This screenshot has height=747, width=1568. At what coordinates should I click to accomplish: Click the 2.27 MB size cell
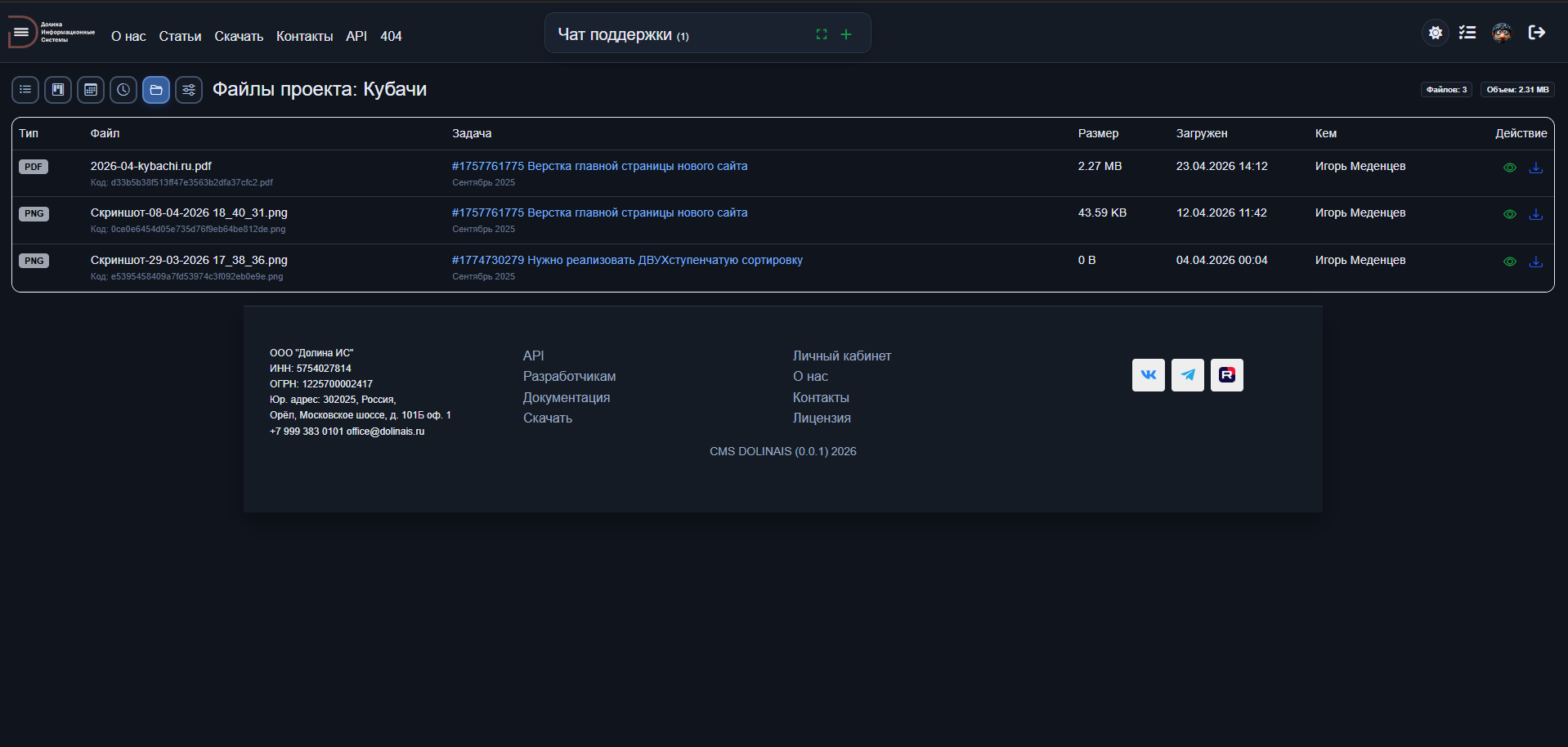point(1100,166)
